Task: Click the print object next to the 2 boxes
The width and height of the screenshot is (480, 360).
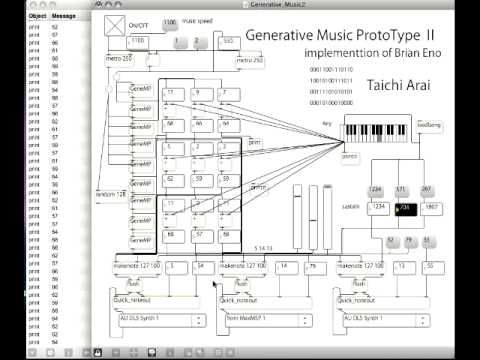Action: pos(255,144)
